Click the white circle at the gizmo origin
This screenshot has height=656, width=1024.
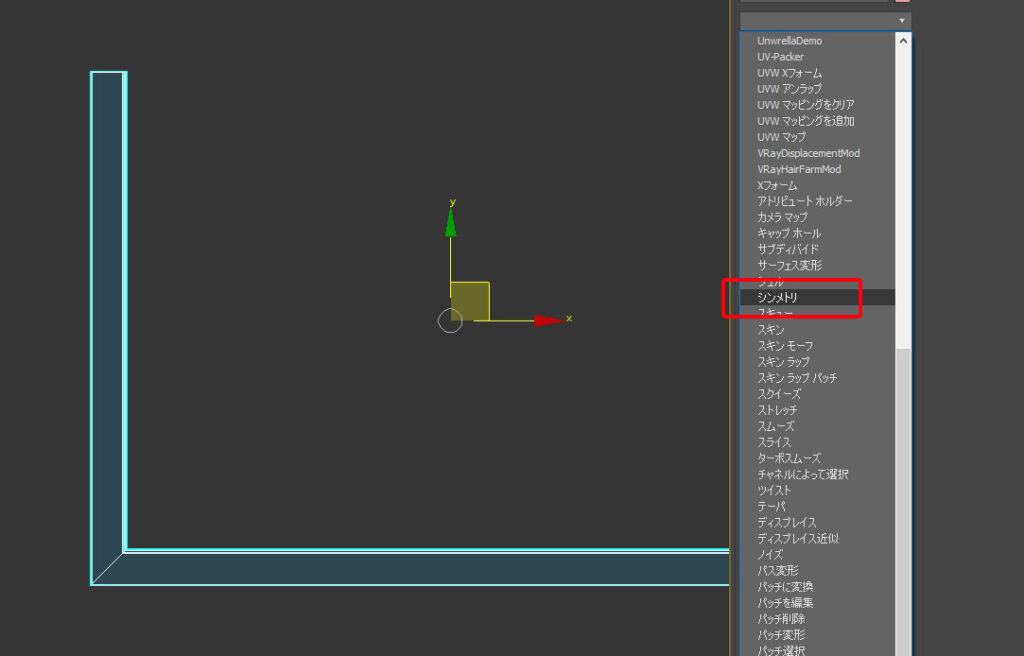pyautogui.click(x=451, y=321)
